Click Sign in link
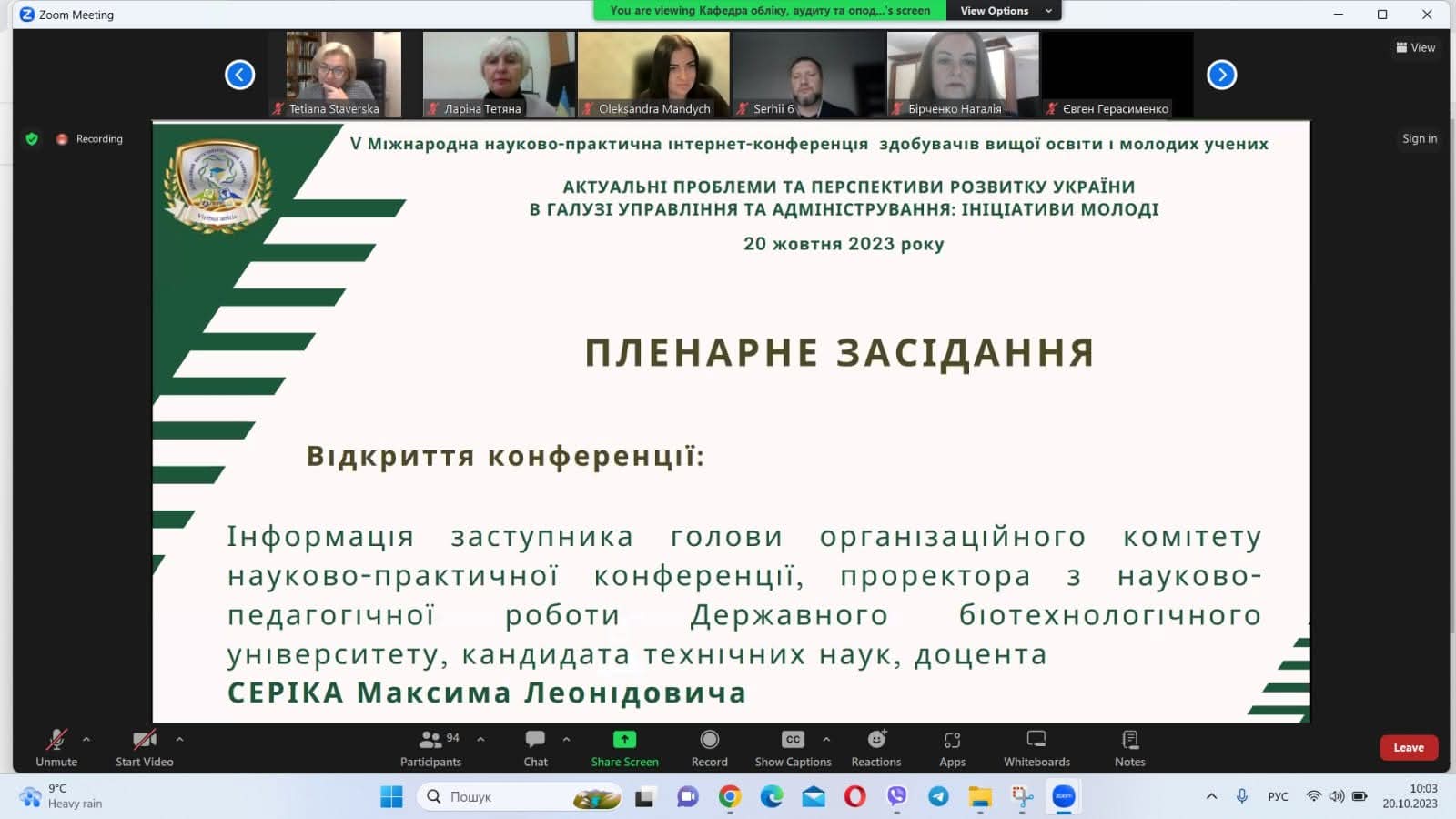 (x=1419, y=138)
